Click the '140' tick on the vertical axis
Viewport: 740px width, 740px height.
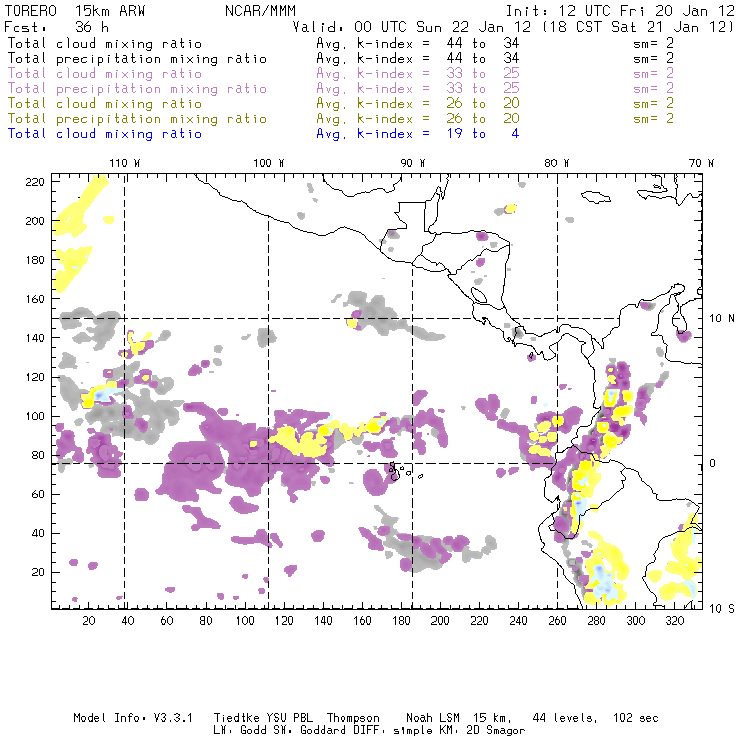click(x=35, y=338)
